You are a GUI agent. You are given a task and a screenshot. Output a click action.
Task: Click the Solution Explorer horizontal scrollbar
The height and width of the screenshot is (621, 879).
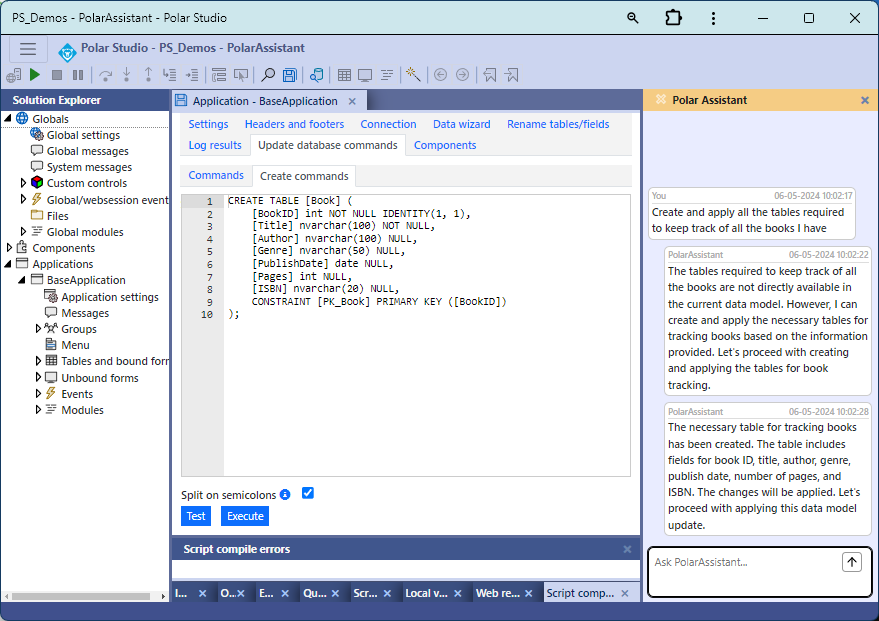tap(81, 596)
